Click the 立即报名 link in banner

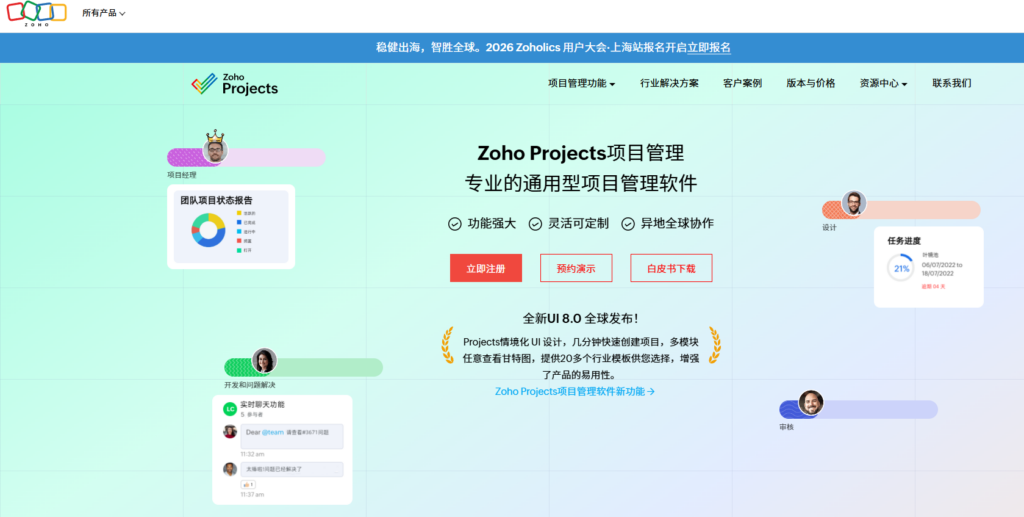pos(709,47)
